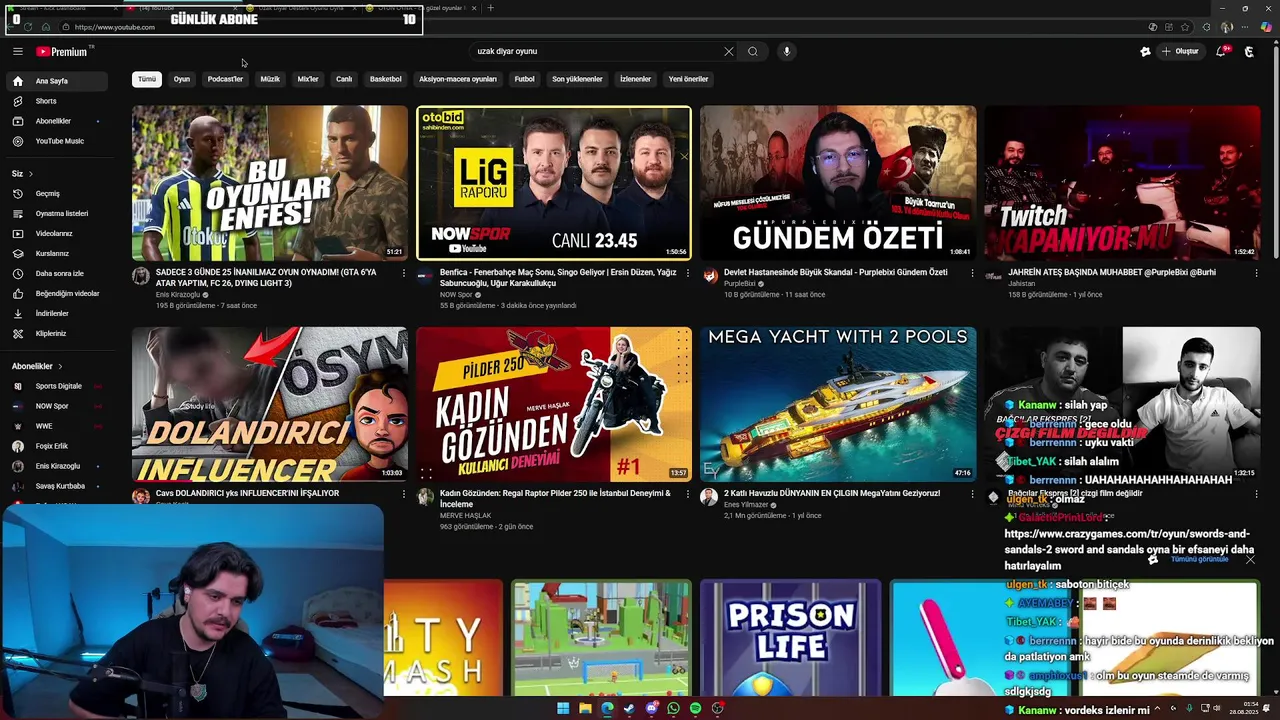Select the İzlenenler filter chip
The height and width of the screenshot is (720, 1280).
tap(635, 79)
